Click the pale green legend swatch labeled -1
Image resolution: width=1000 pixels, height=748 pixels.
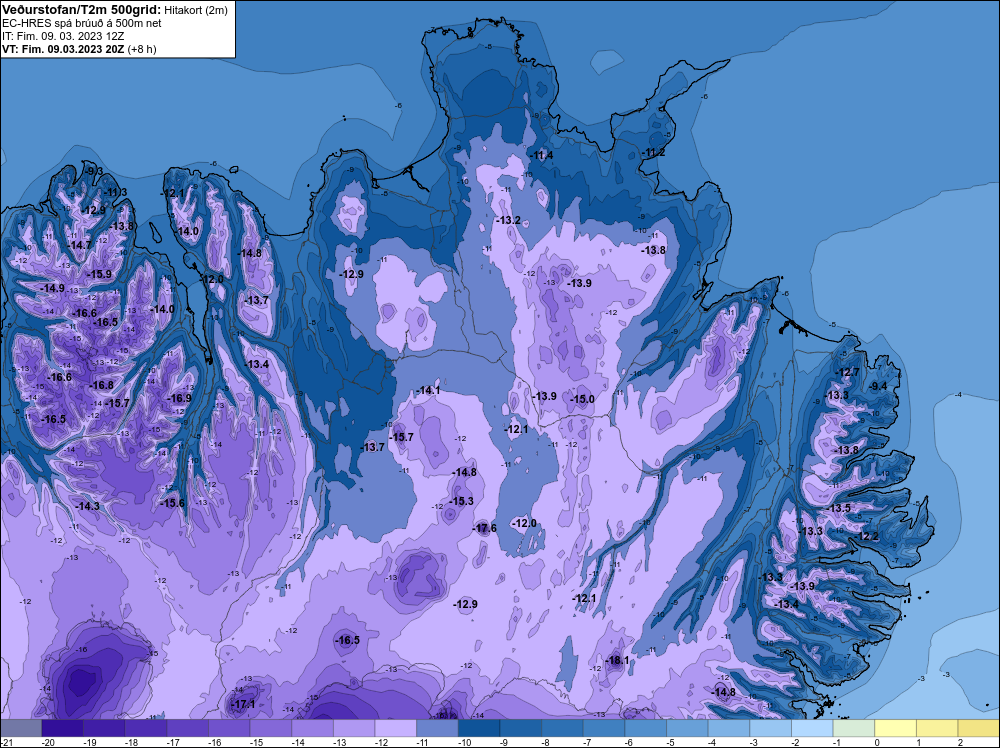(x=853, y=728)
